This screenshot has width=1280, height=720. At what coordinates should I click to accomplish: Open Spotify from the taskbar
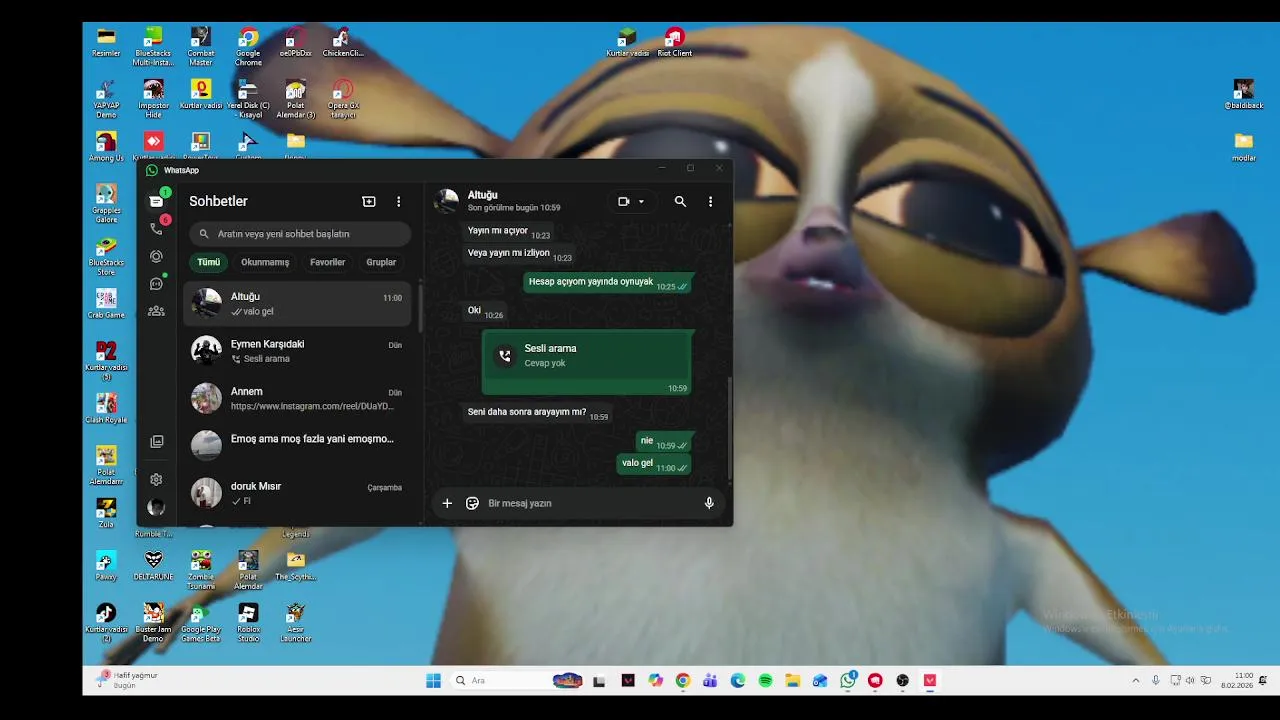click(x=765, y=681)
